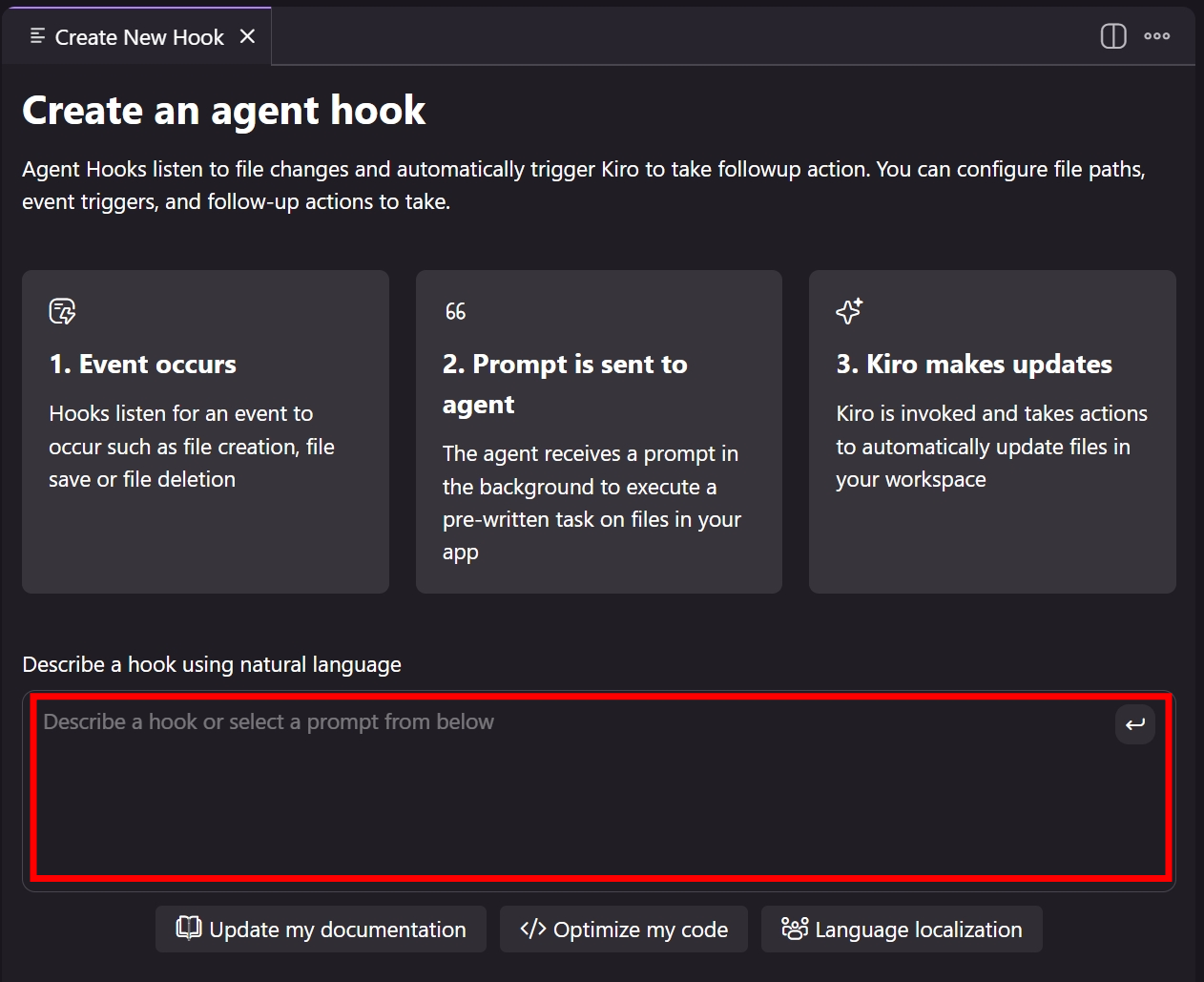Click the "The agent receives a prompt" description

point(592,503)
